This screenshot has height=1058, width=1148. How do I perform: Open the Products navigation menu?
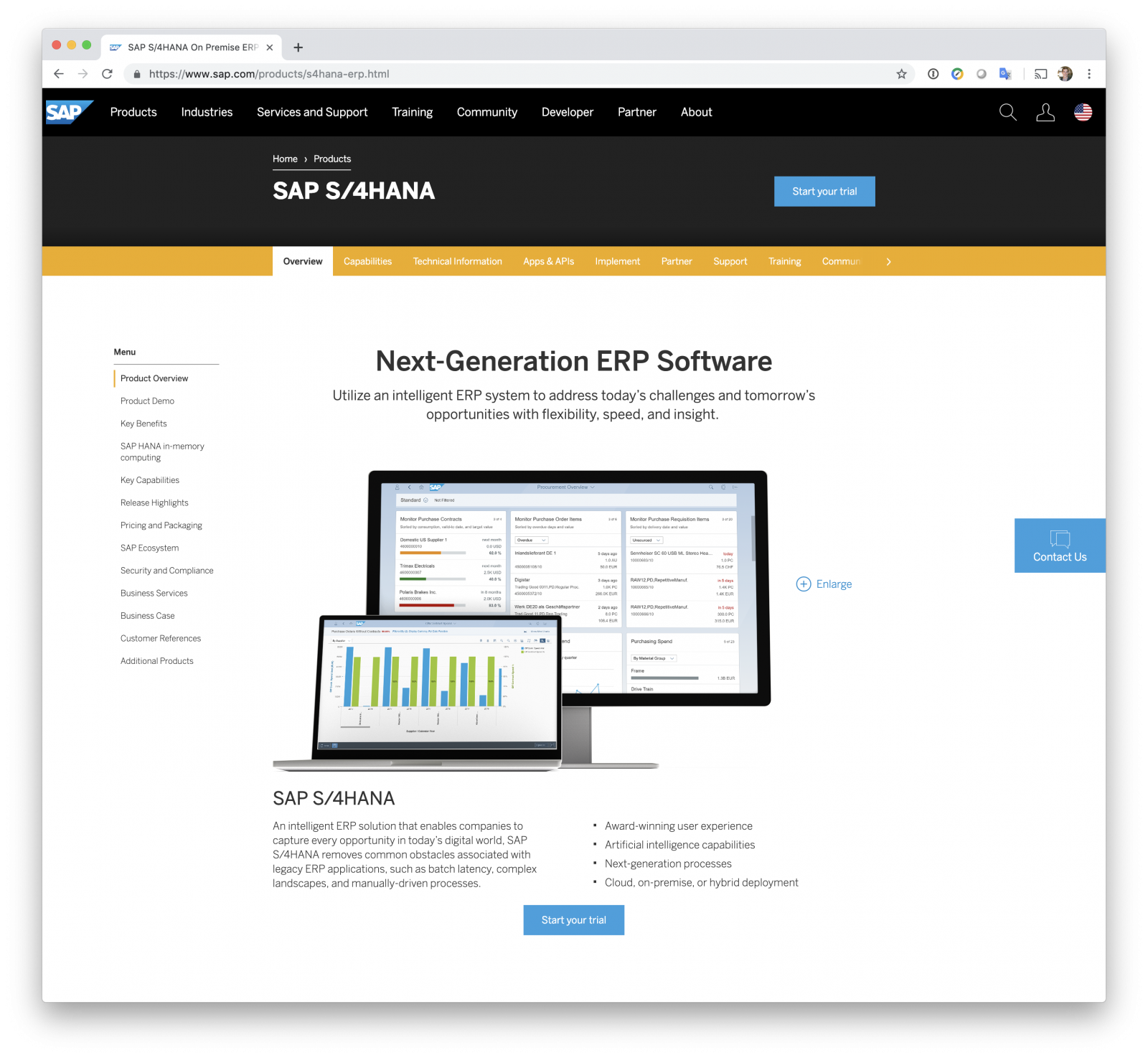pyautogui.click(x=133, y=112)
